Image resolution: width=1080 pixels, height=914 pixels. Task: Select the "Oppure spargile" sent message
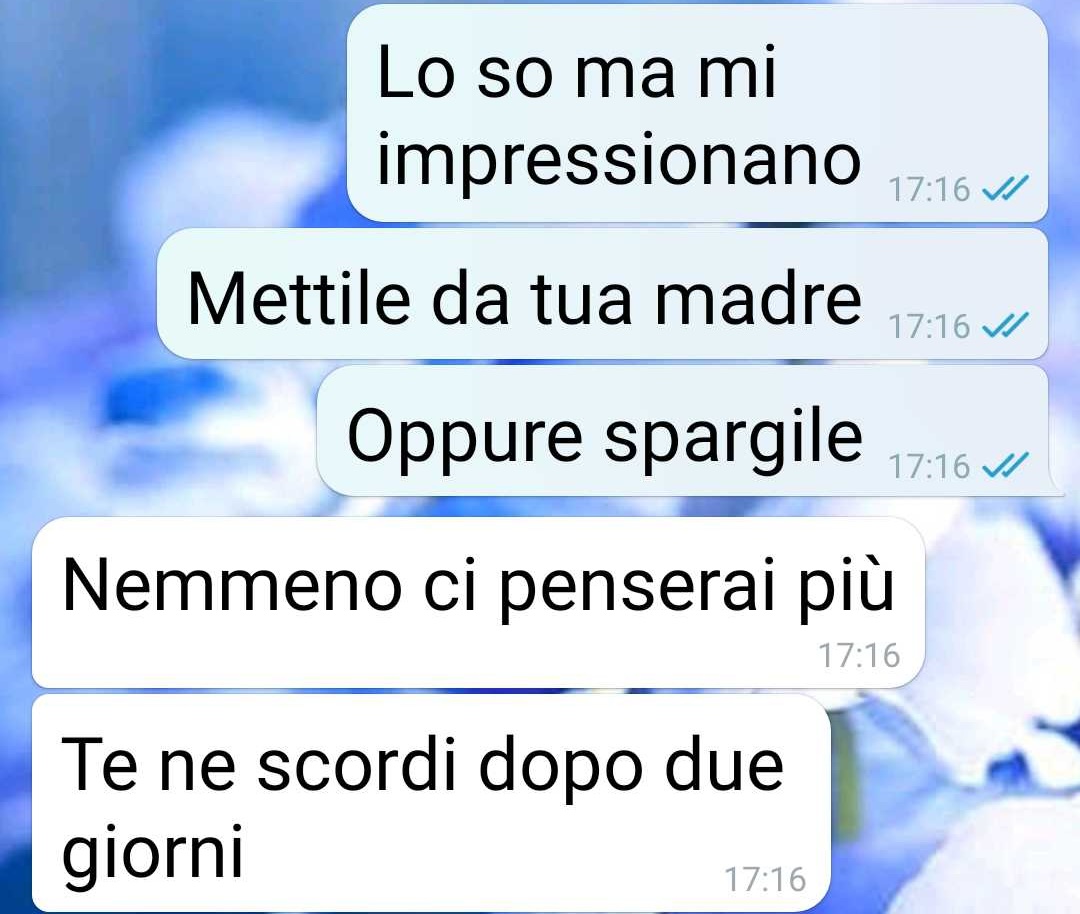[x=683, y=430]
